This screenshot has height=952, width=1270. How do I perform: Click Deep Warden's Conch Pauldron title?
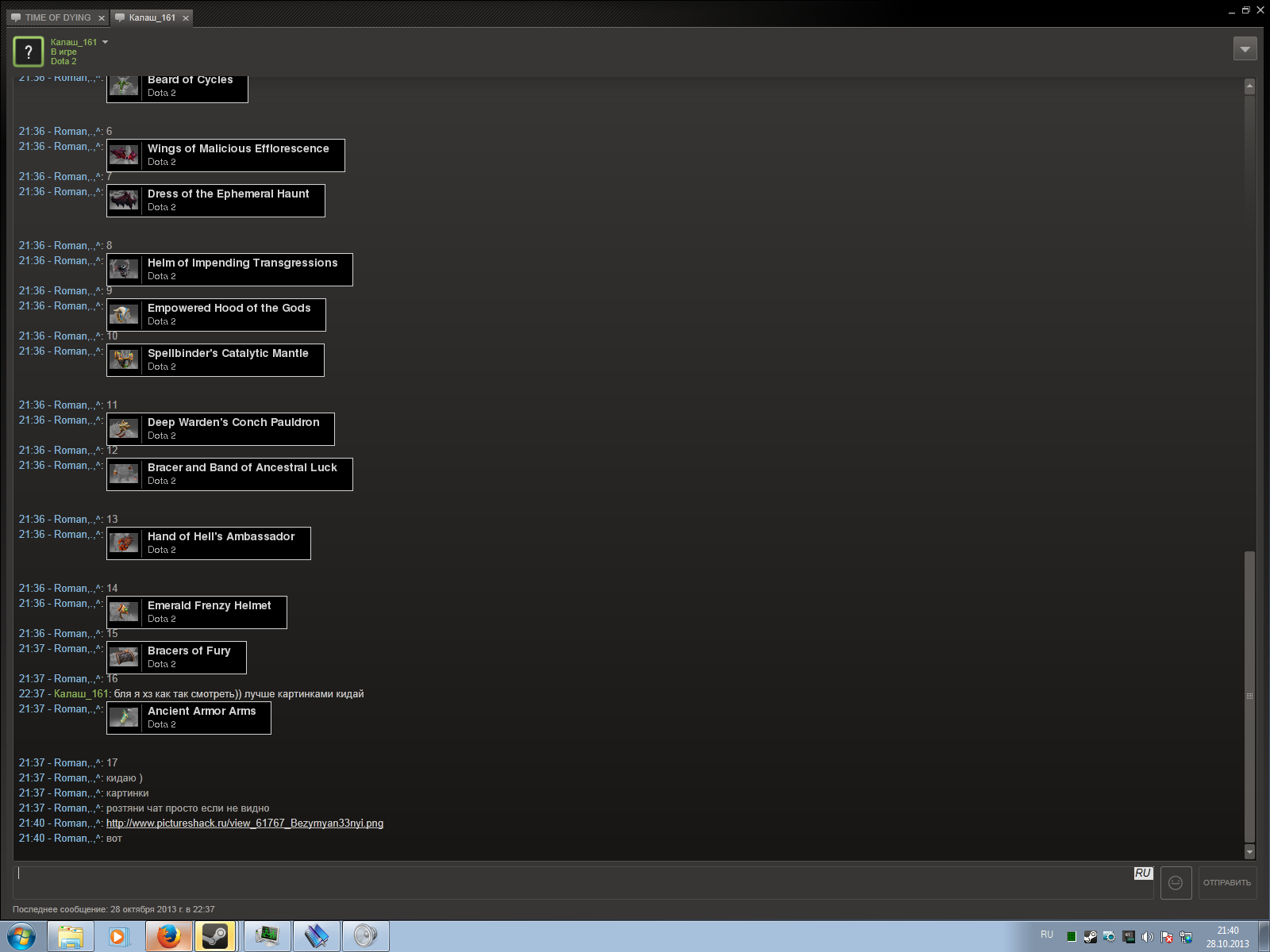coord(233,422)
